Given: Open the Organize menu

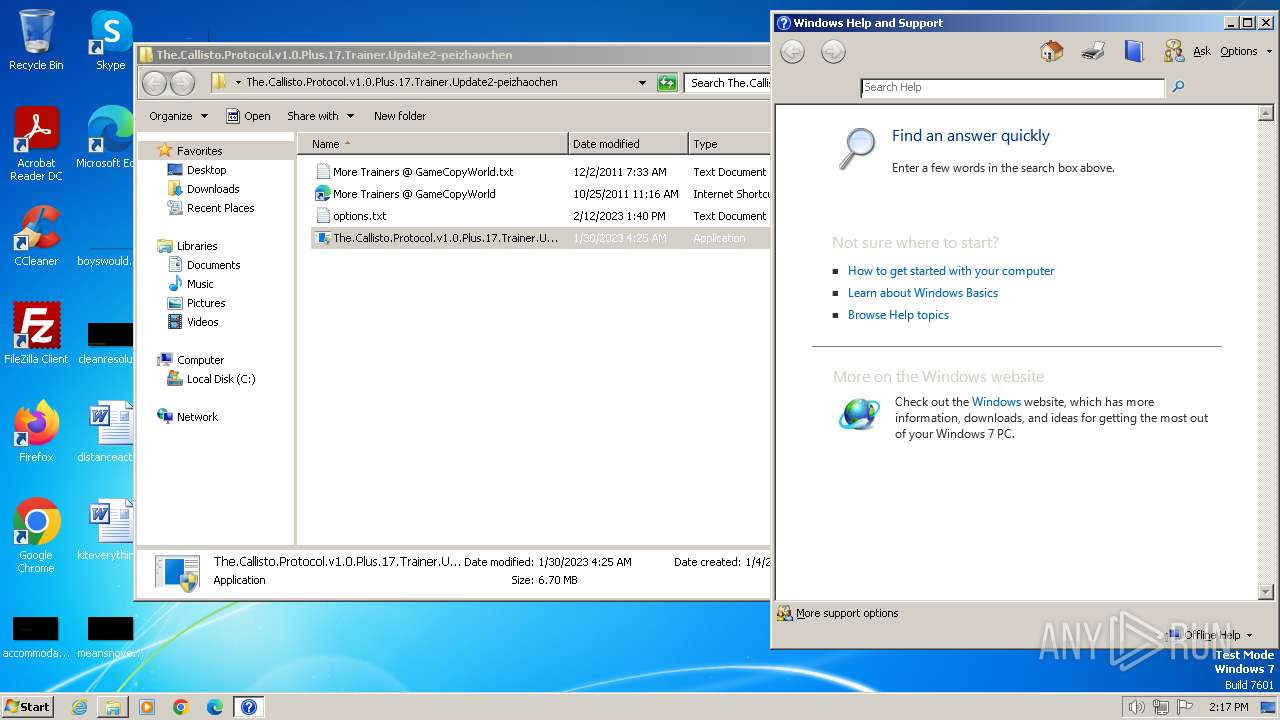Looking at the screenshot, I should (178, 116).
